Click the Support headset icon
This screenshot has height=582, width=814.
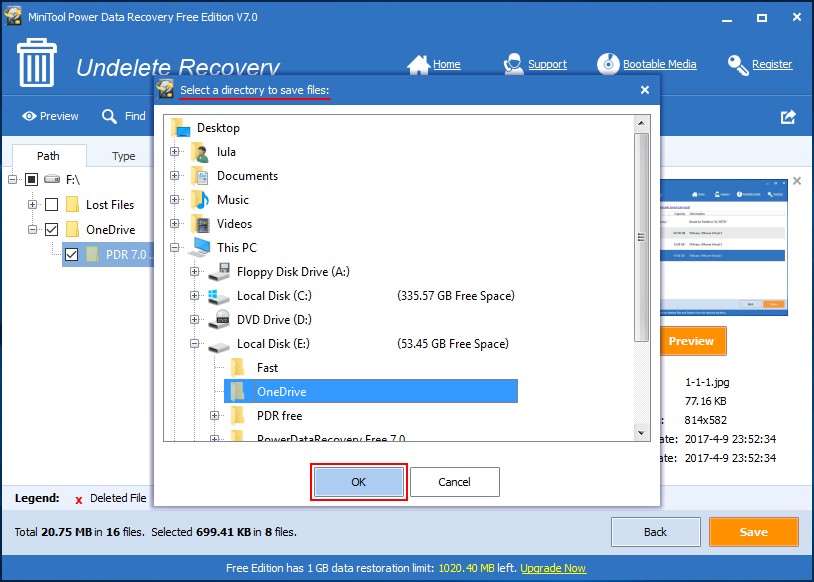pos(513,64)
